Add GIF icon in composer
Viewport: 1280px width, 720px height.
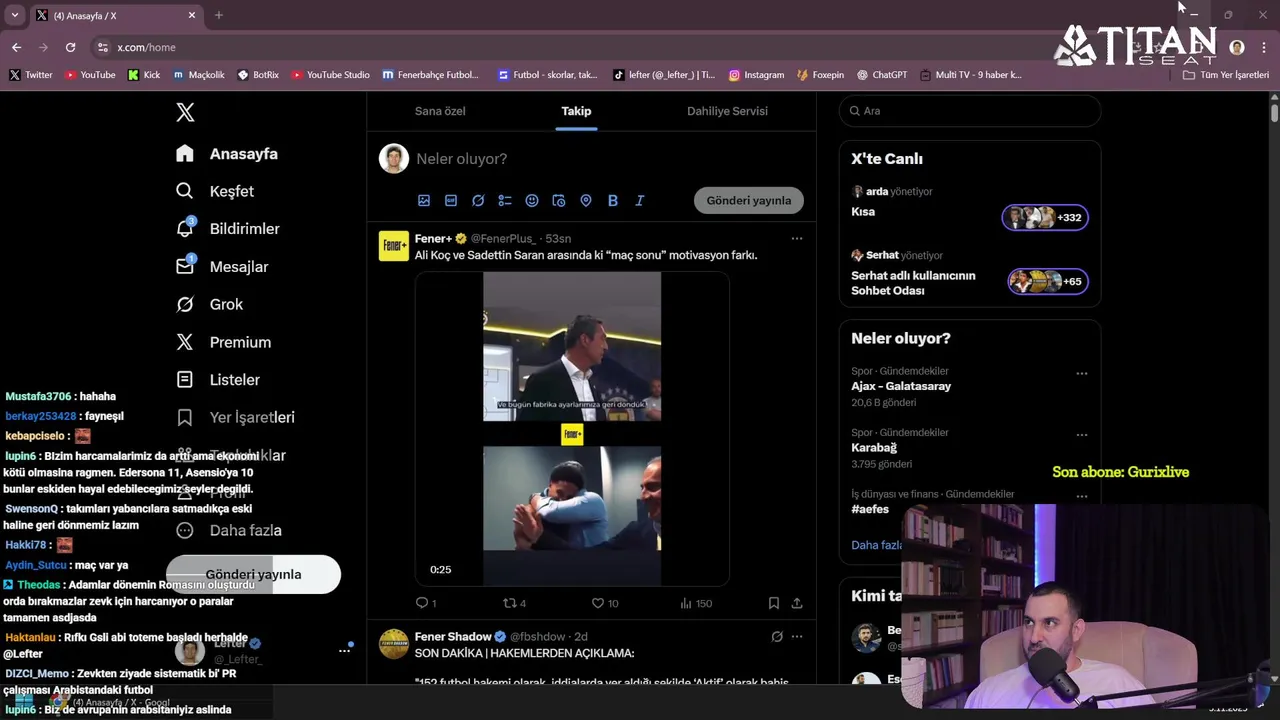click(x=451, y=201)
